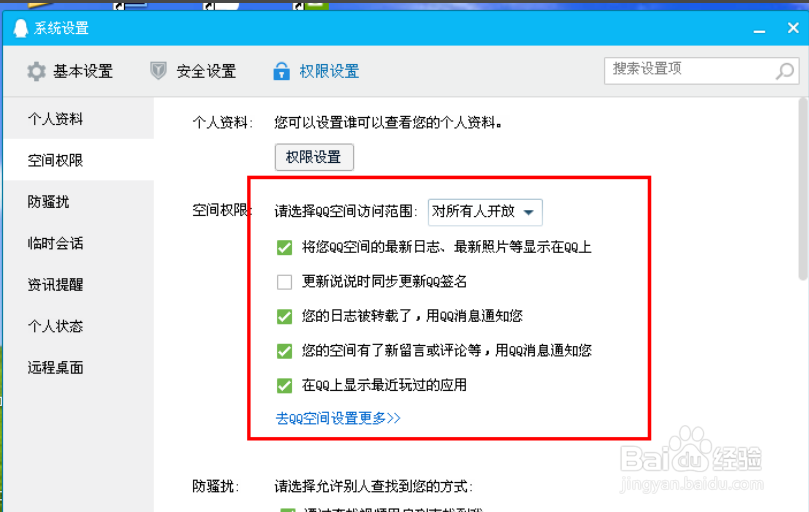
Task: Click the QQ penguin icon in title bar
Action: 21,28
